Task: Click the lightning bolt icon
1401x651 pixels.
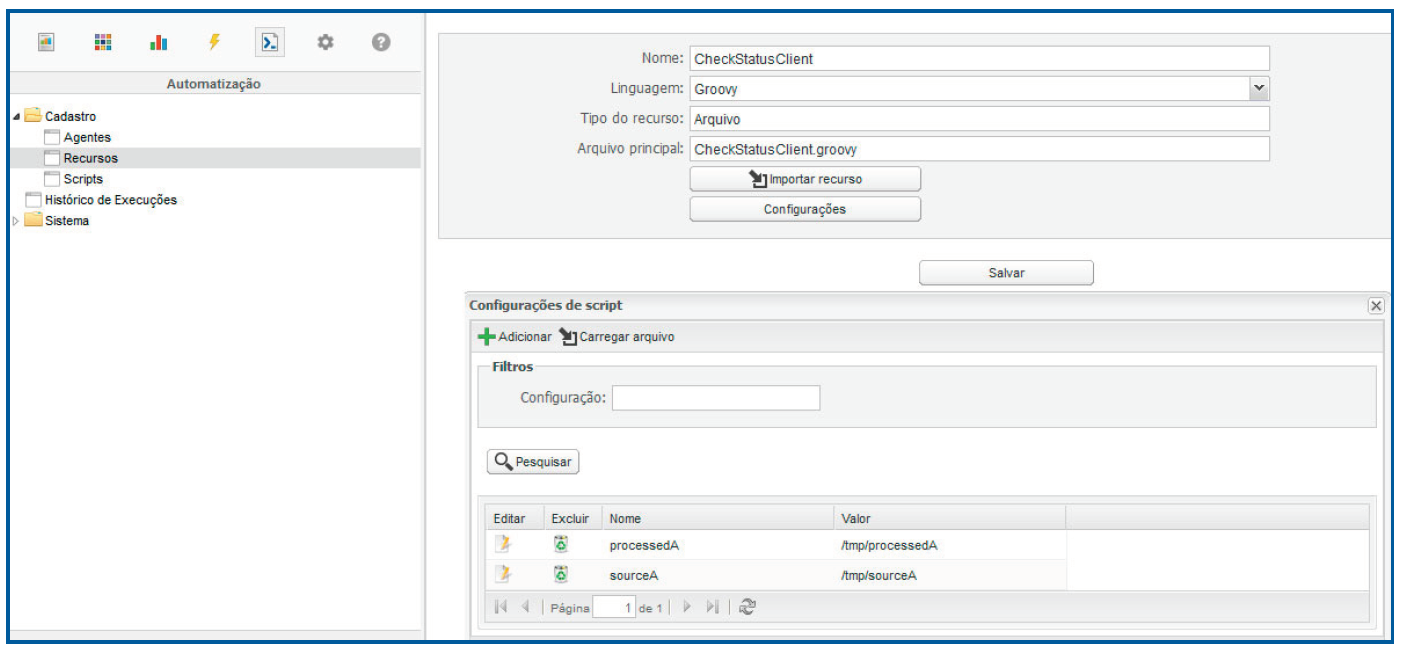Action: click(x=214, y=42)
